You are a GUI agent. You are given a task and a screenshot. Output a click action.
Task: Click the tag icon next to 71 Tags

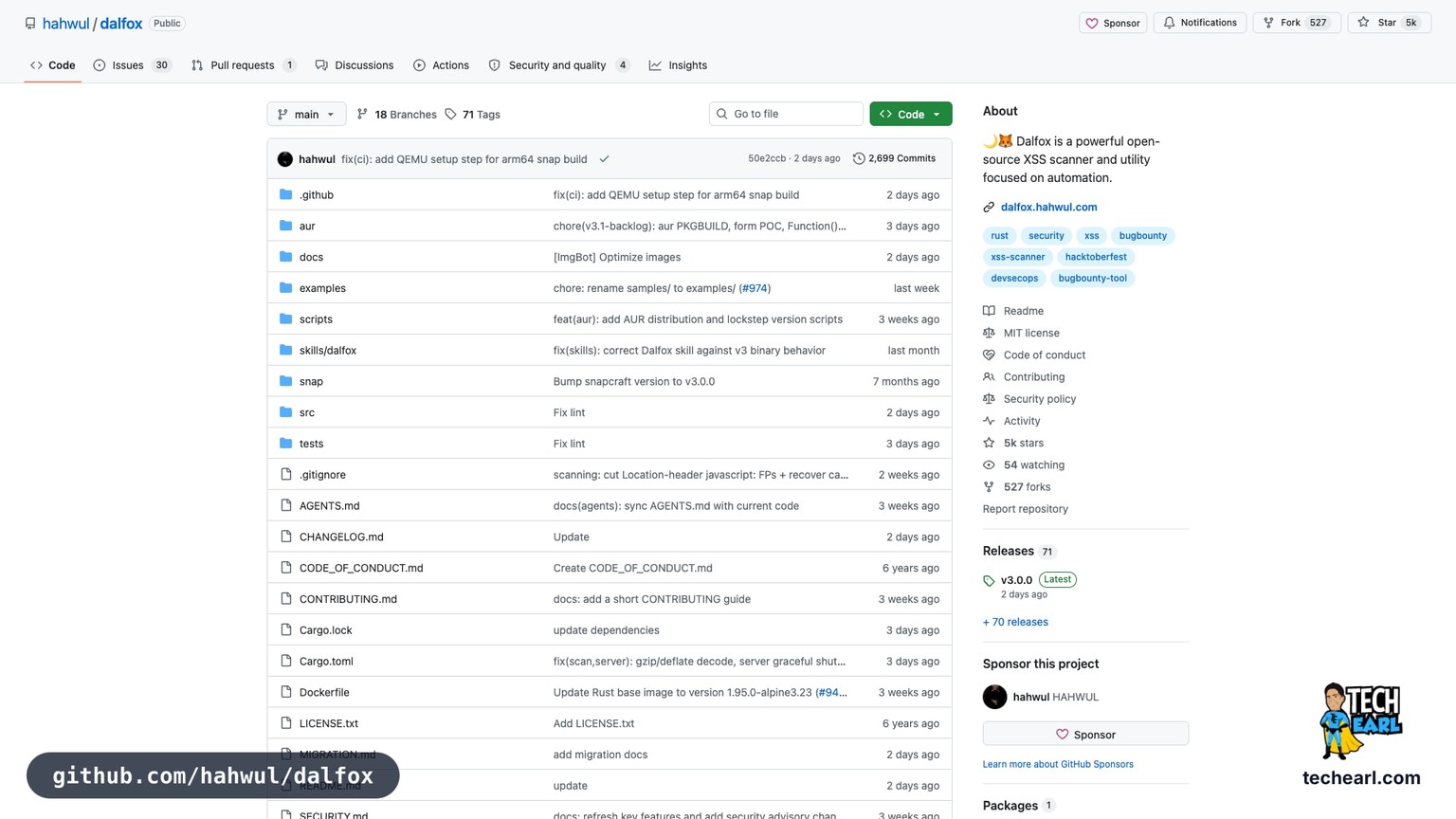point(451,114)
